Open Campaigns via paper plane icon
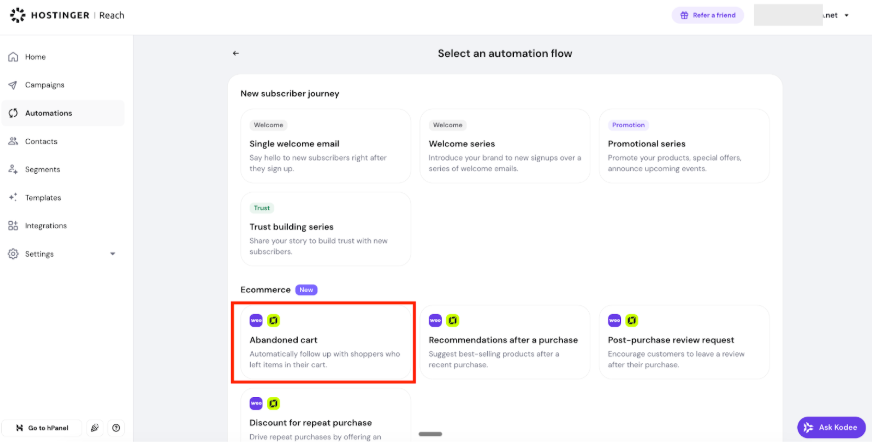 point(13,85)
